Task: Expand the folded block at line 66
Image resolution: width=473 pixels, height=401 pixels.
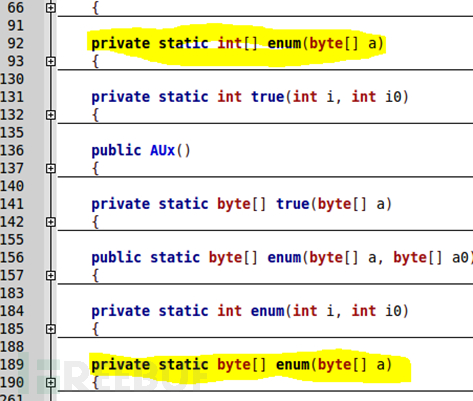Action: [x=51, y=8]
